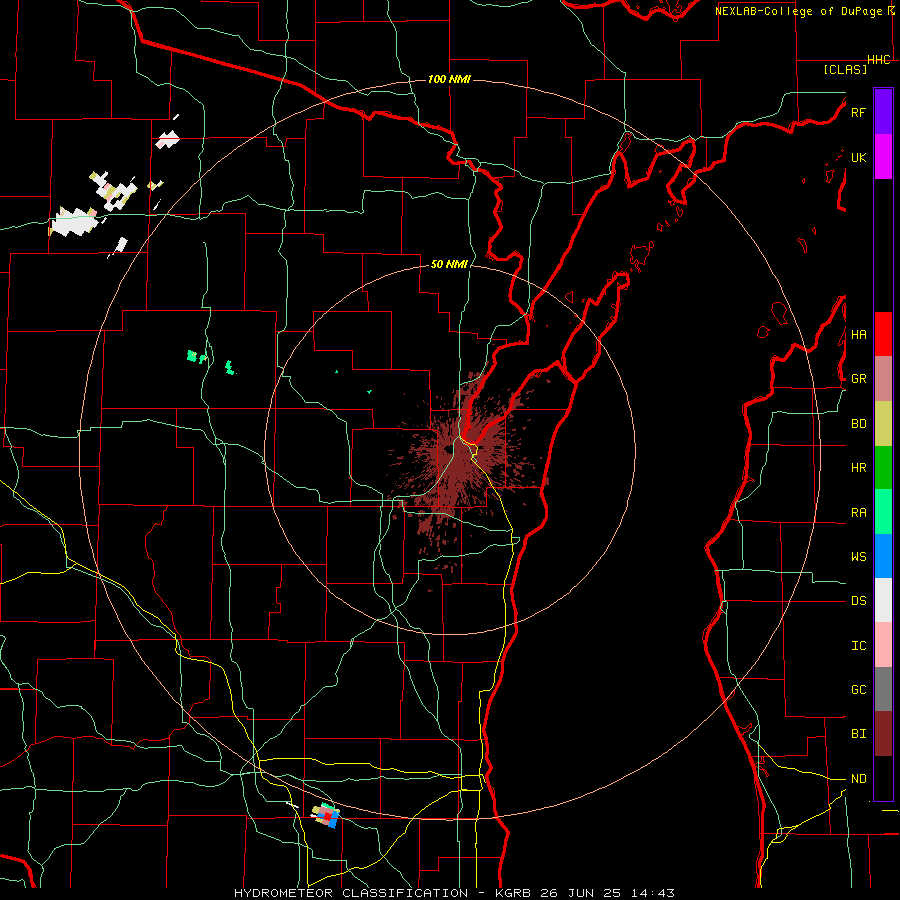Click the multicolored storm cell at the bottom

pyautogui.click(x=326, y=815)
